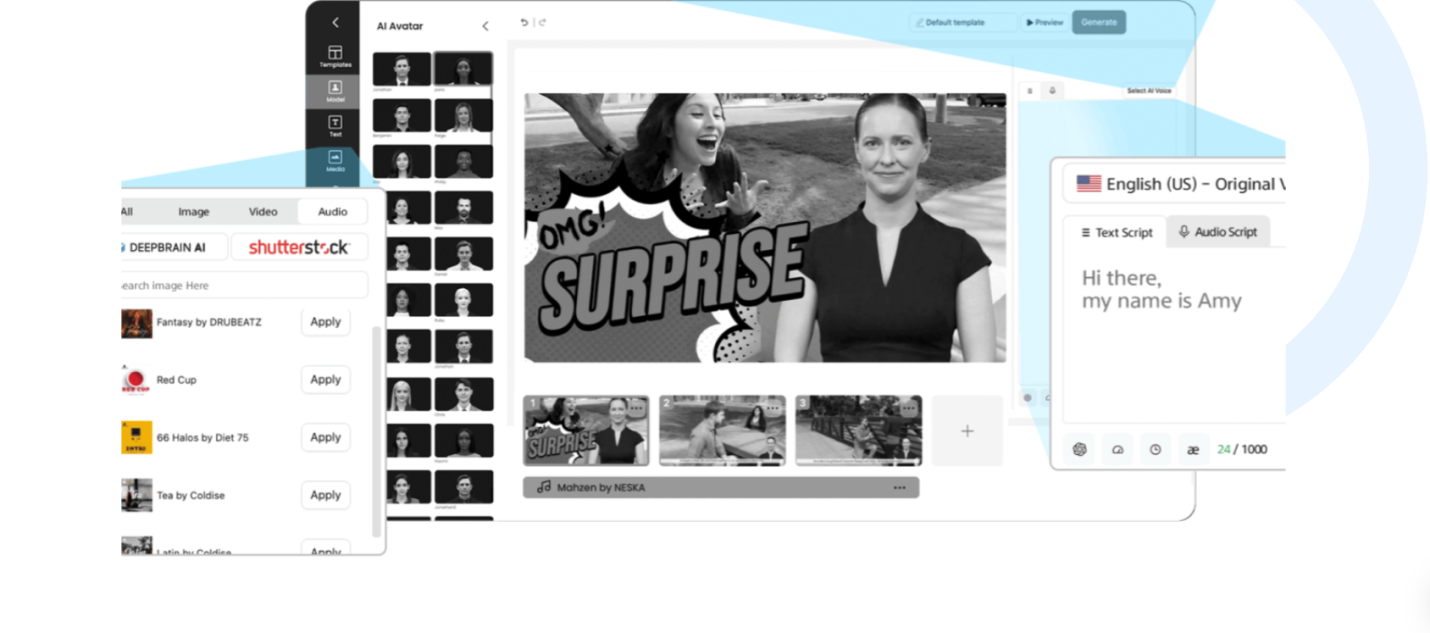Switch to the Text Script tab
The image size is (1430, 633).
coord(1115,232)
